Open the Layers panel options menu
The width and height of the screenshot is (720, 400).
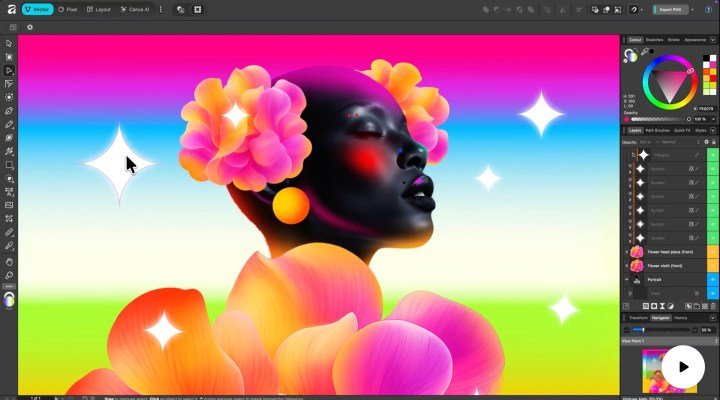pyautogui.click(x=713, y=130)
